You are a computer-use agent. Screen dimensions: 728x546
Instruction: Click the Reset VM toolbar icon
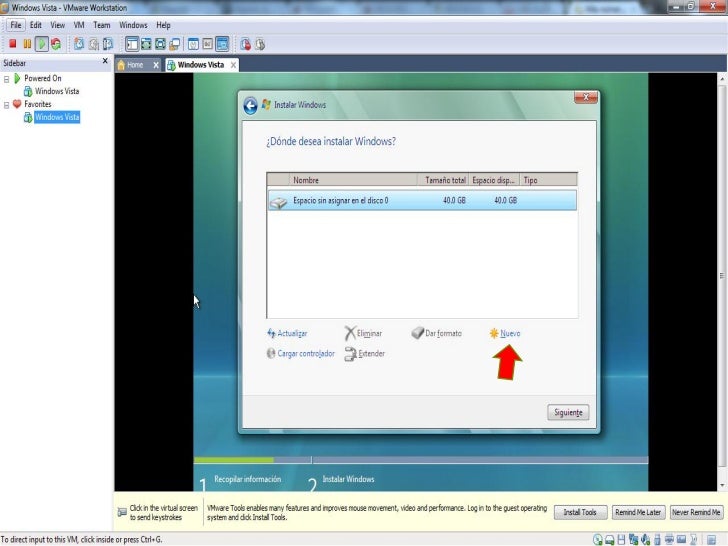pyautogui.click(x=56, y=44)
